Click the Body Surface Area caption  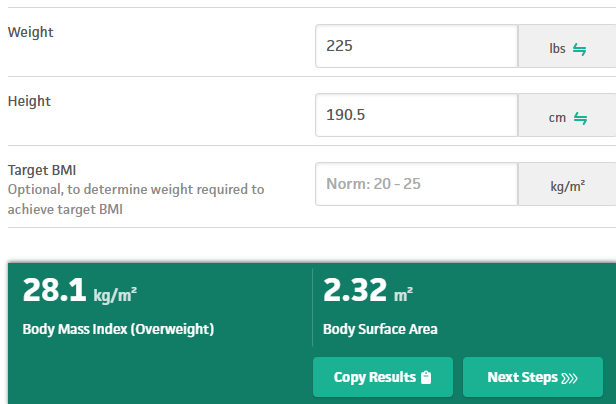tap(380, 328)
